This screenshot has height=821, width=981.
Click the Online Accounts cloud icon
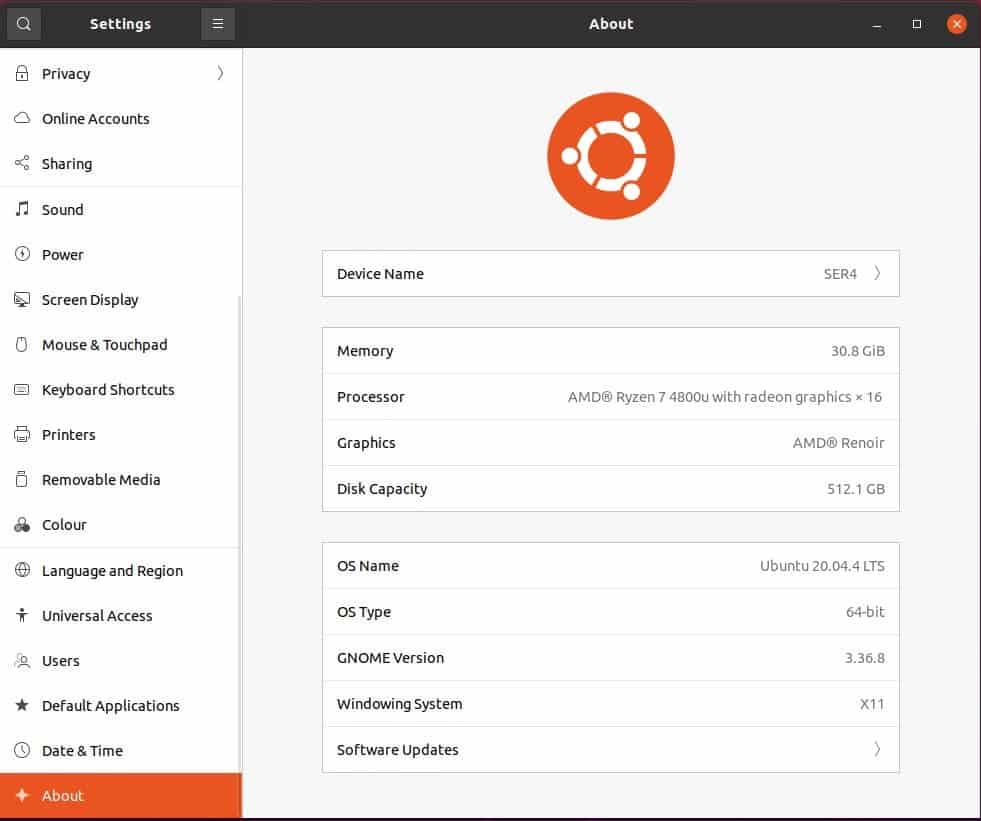(x=22, y=118)
